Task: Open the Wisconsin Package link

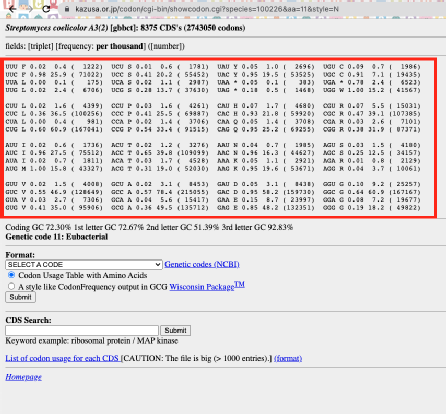Action: click(207, 286)
